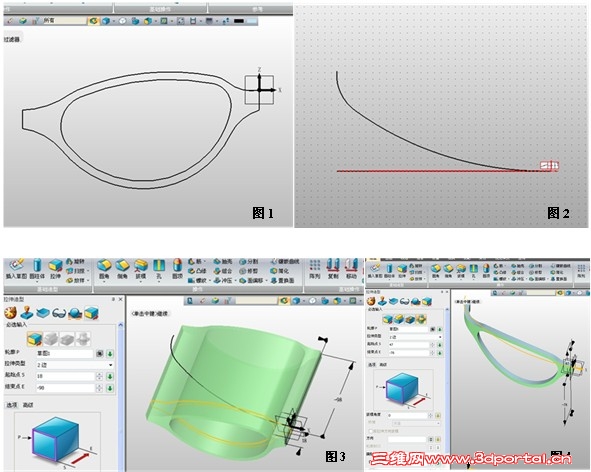Click the Profile P input field in figure 3

click(64, 354)
